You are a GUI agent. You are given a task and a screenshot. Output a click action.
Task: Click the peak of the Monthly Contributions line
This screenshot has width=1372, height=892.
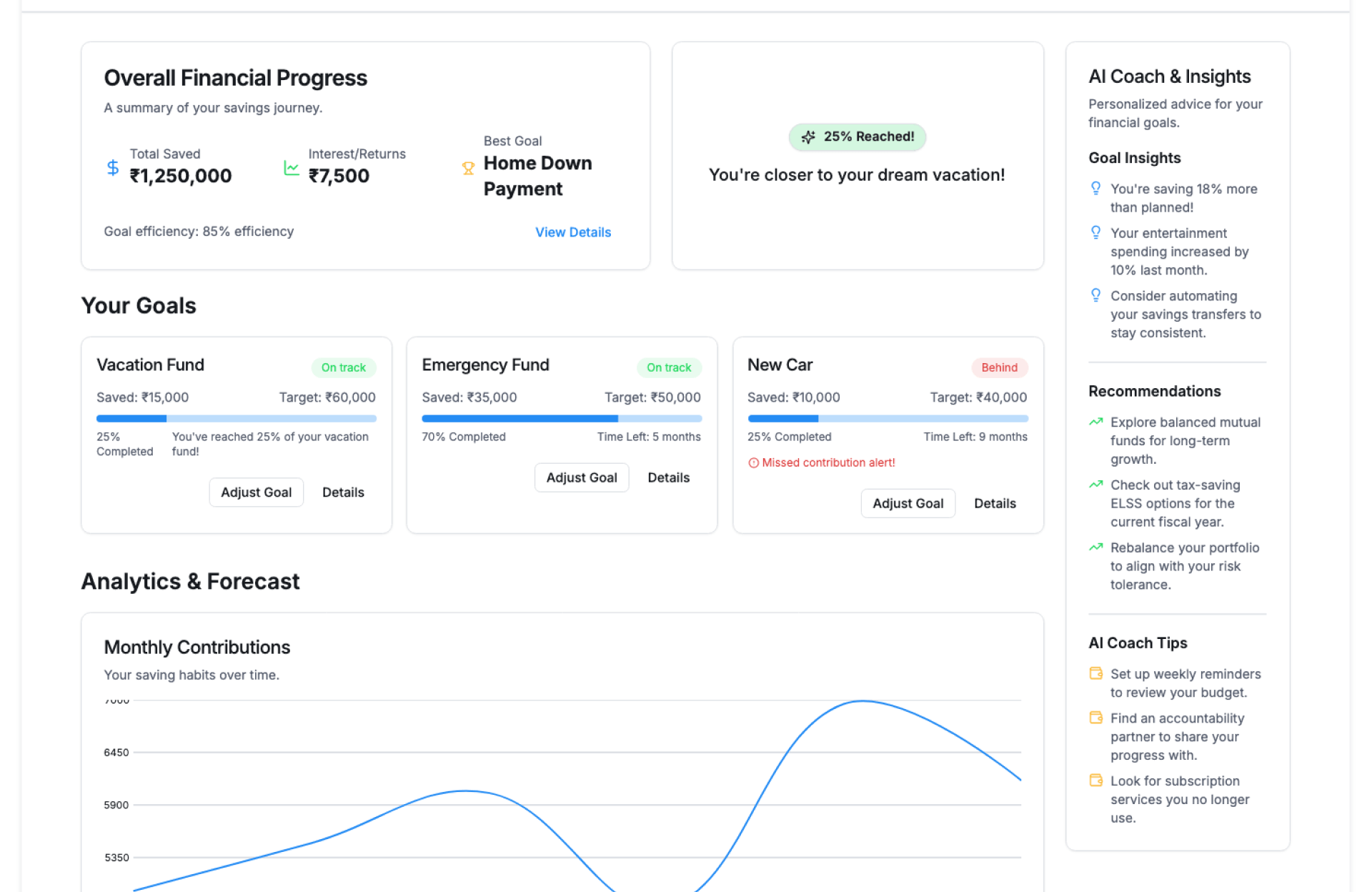pos(863,701)
